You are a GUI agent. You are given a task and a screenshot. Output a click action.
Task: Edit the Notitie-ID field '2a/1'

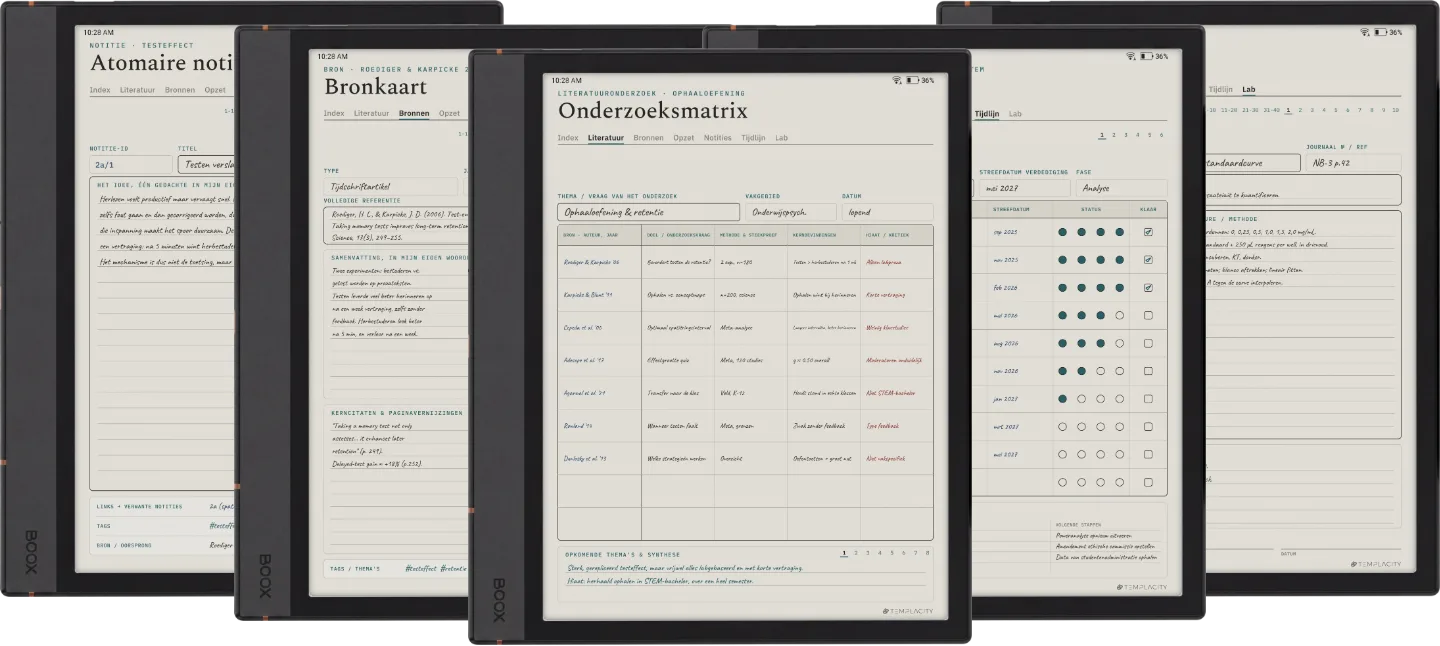(x=131, y=164)
